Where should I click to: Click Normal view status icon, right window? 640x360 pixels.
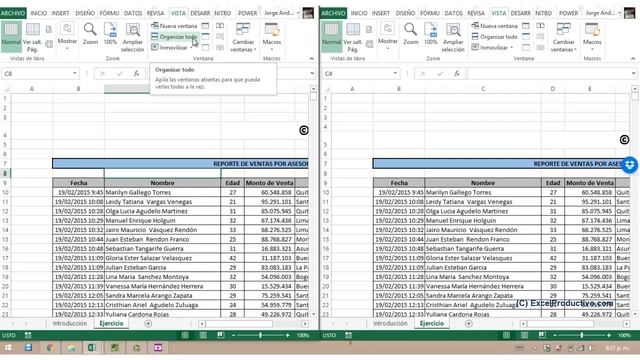[506, 335]
